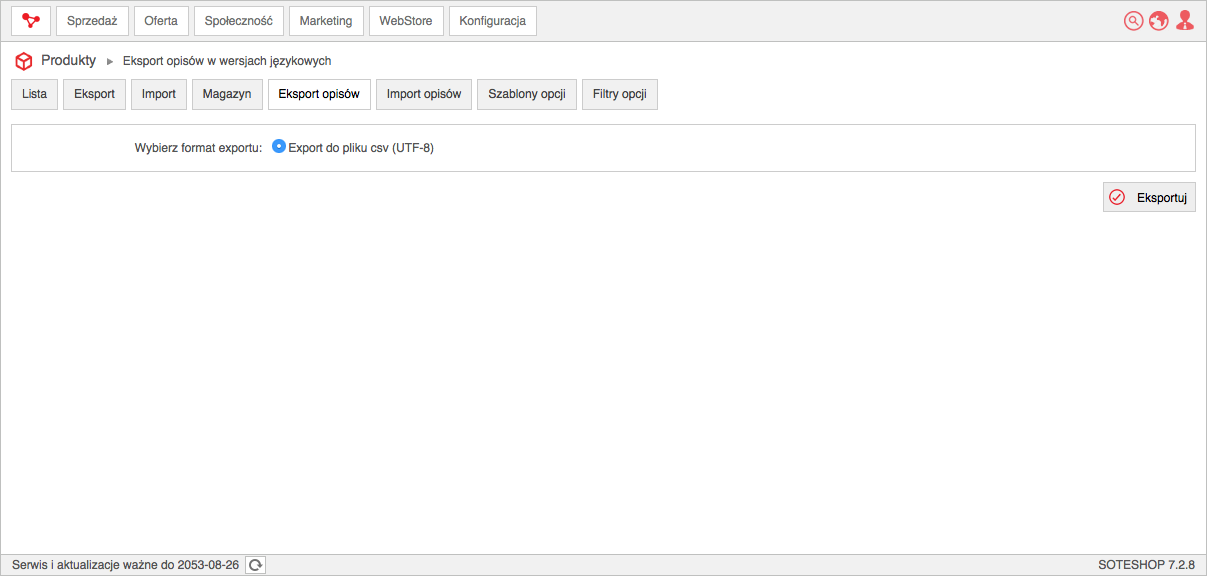Click the red Produkty cube icon
The width and height of the screenshot is (1207, 576).
pos(24,61)
